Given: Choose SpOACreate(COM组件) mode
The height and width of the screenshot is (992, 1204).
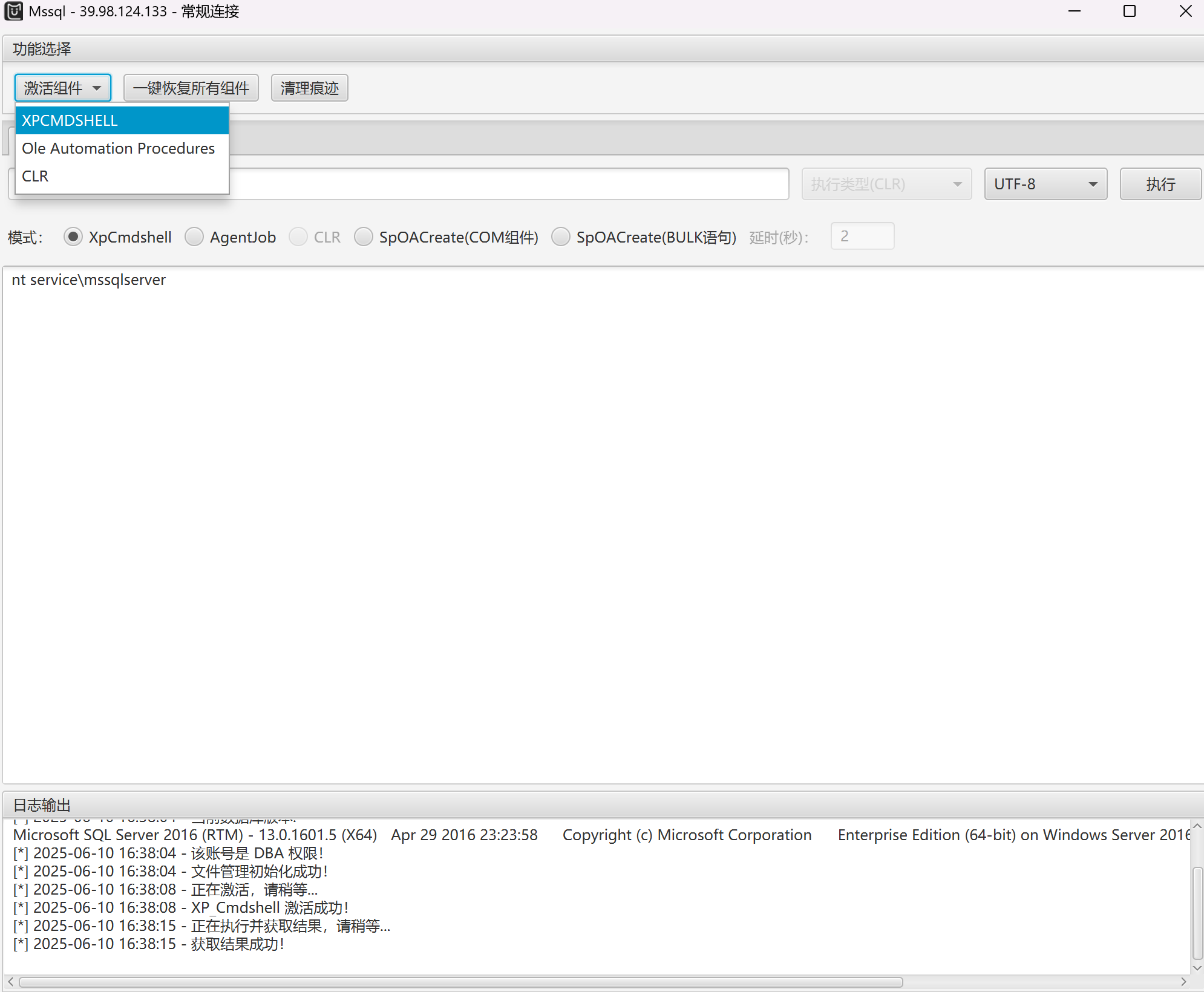Looking at the screenshot, I should 364,237.
